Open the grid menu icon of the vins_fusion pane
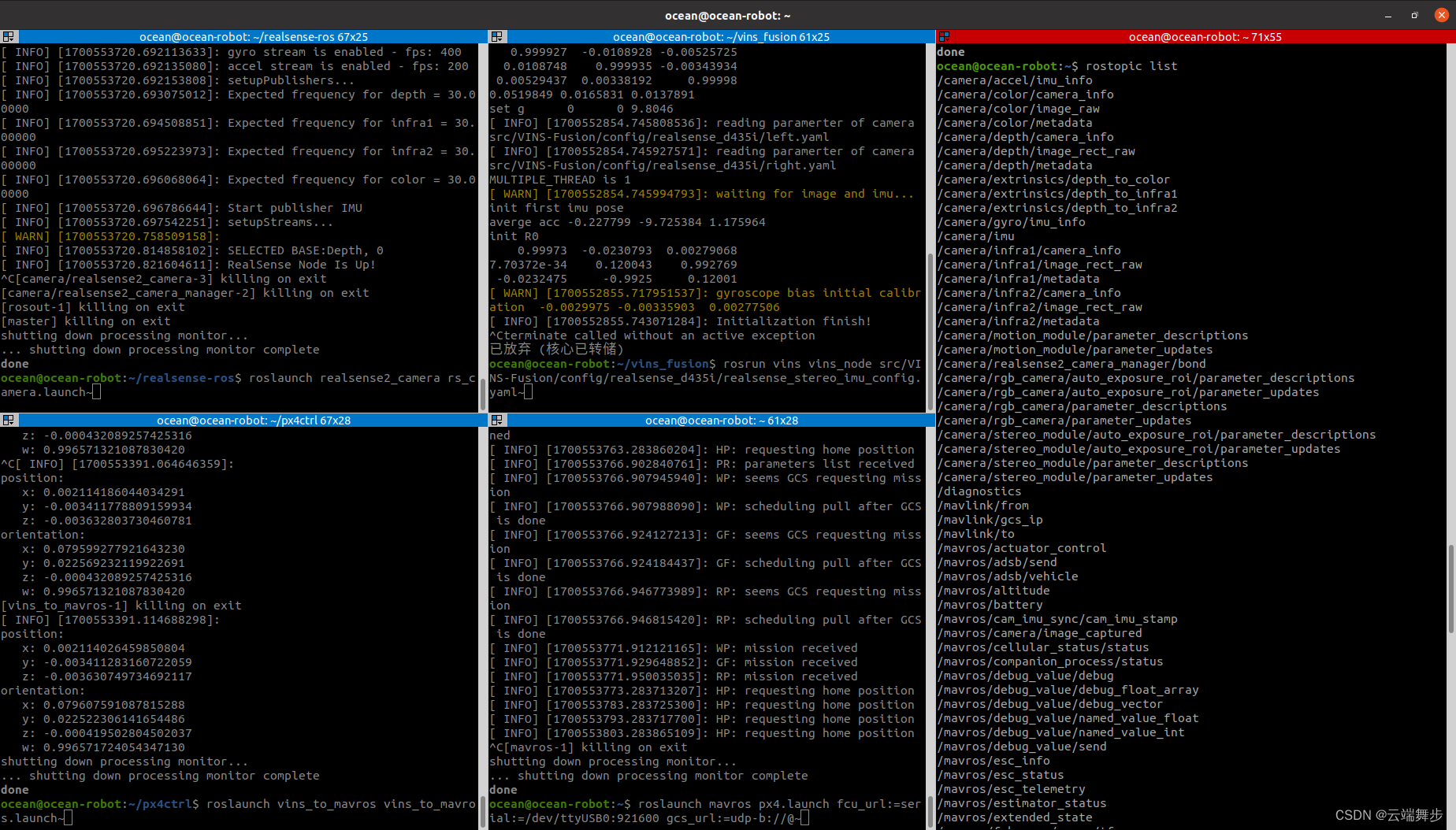This screenshot has height=830, width=1456. pyautogui.click(x=497, y=36)
